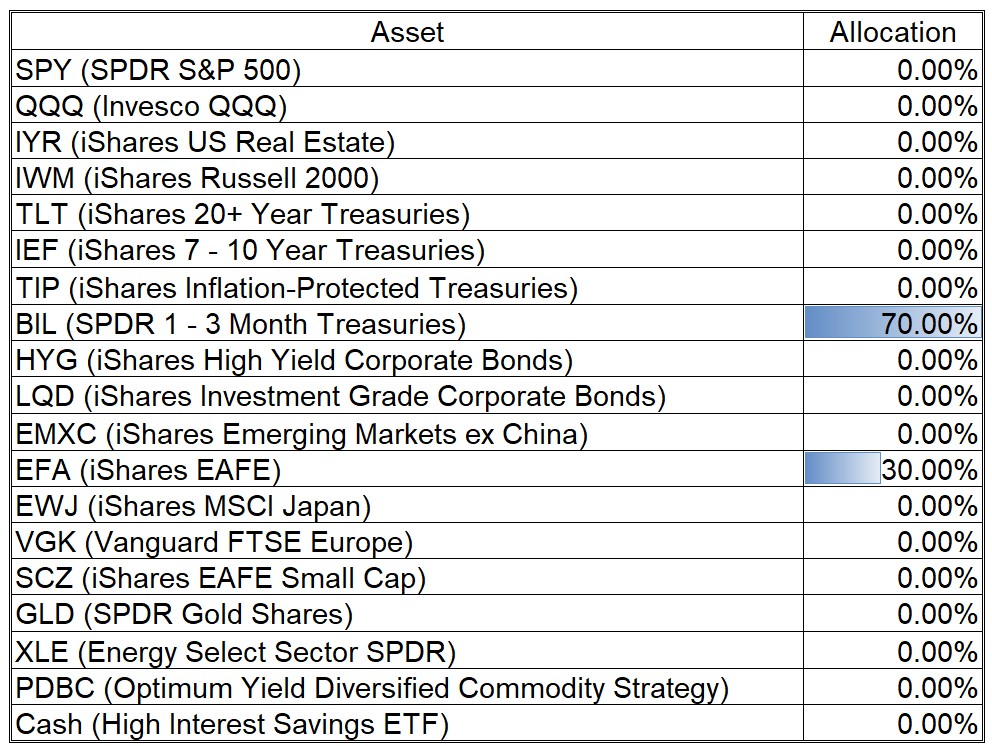Click the TIP Inflation-Protected Treasuries cell
This screenshot has width=992, height=746.
click(297, 288)
